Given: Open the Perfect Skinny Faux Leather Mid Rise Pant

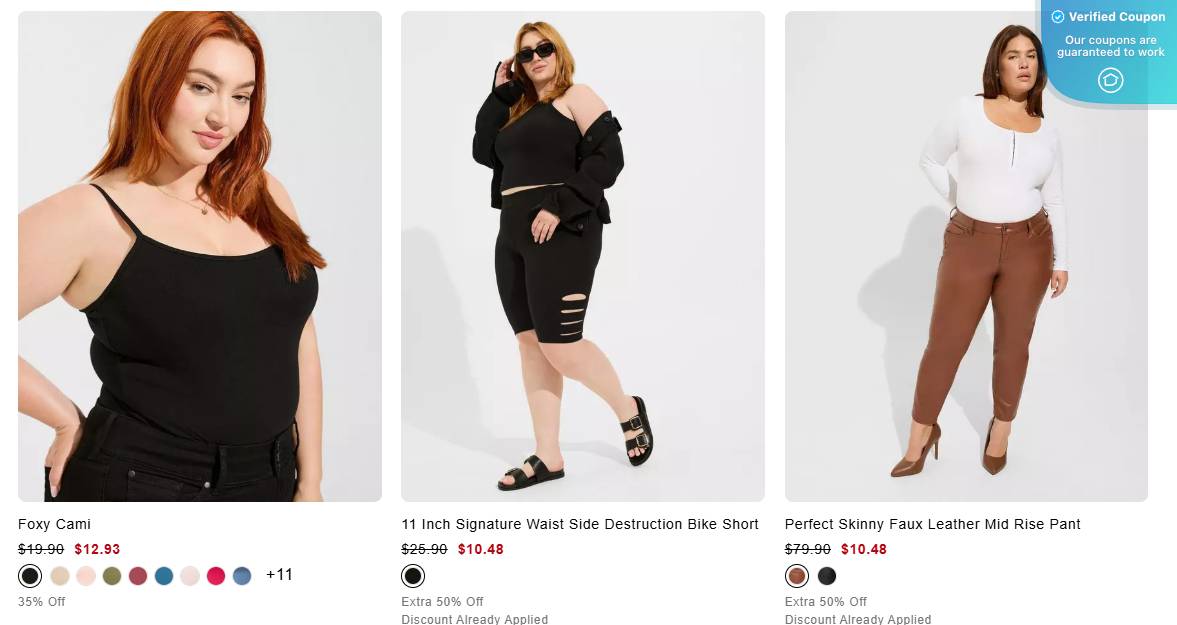Looking at the screenshot, I should click(x=932, y=524).
